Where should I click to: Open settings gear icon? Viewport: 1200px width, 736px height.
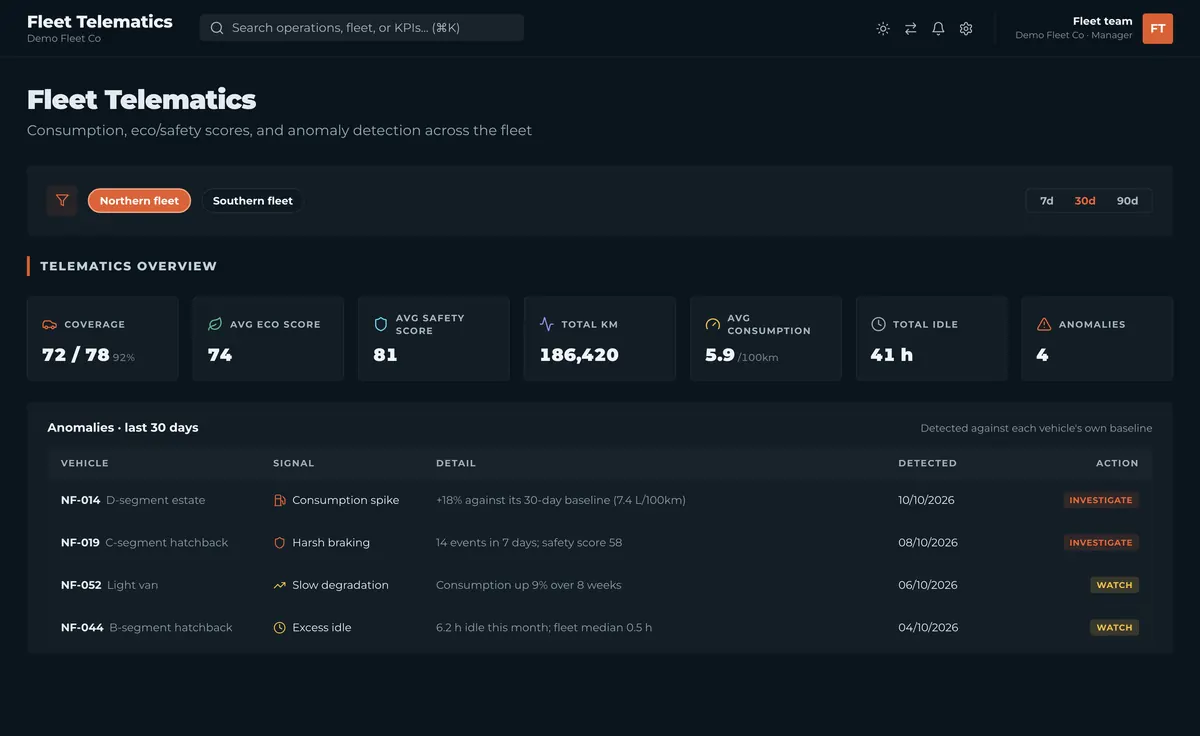(x=966, y=29)
